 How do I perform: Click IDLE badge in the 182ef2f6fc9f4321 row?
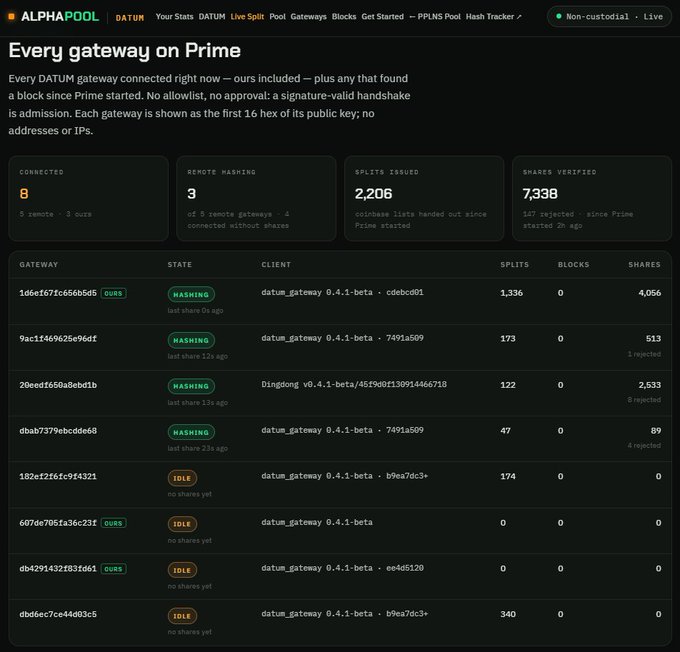(182, 478)
